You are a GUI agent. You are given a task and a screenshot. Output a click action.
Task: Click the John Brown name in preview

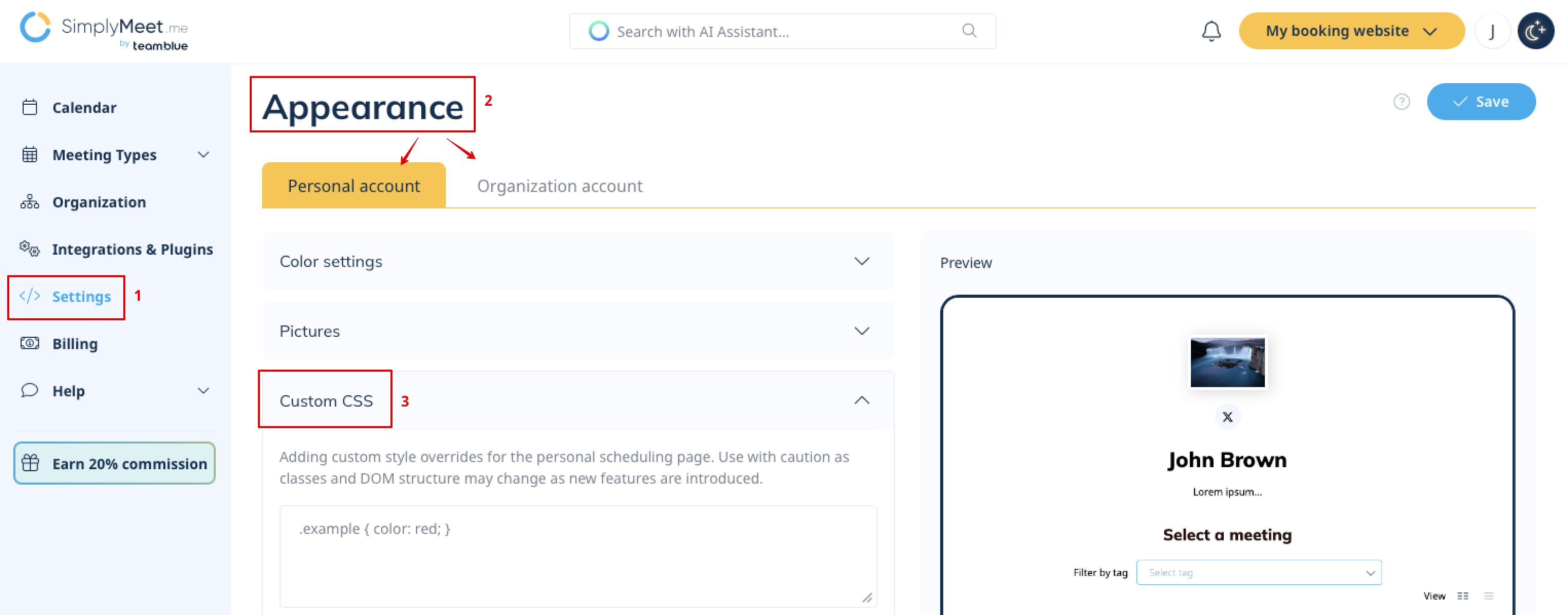[x=1227, y=460]
